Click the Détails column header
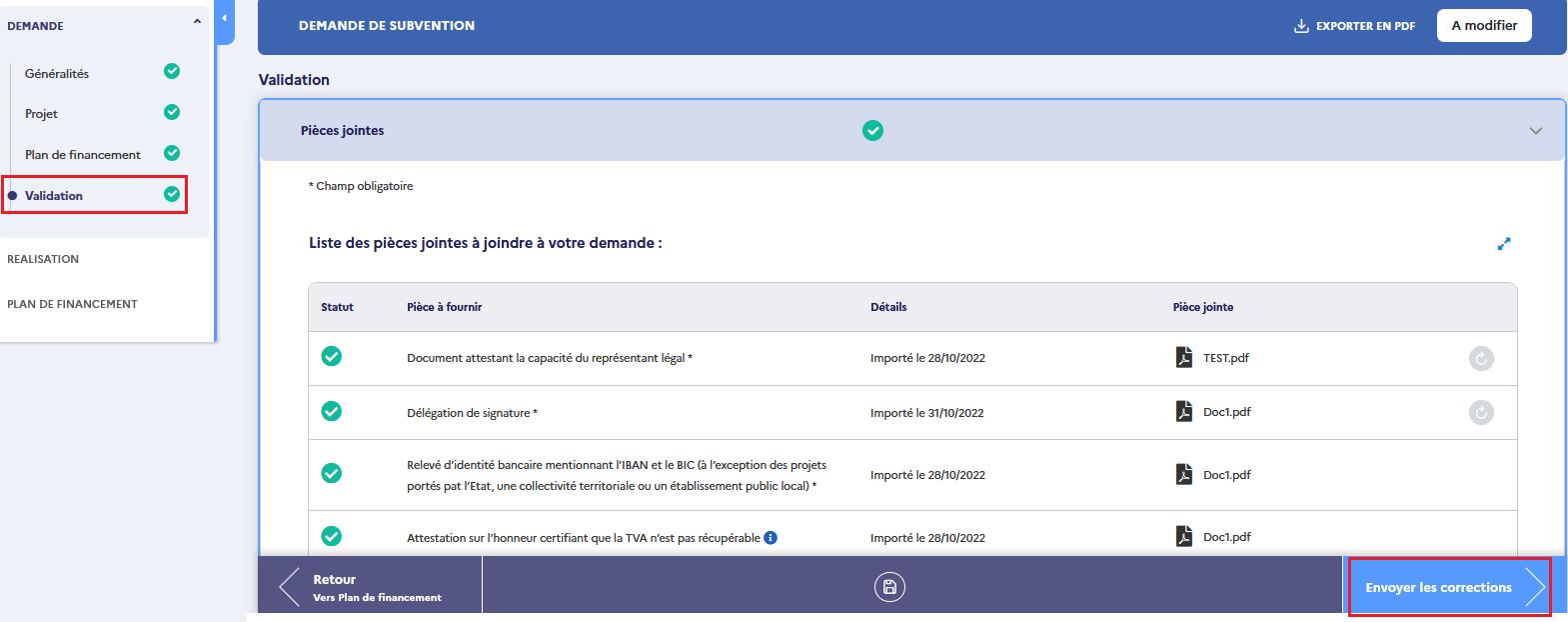 [x=888, y=307]
